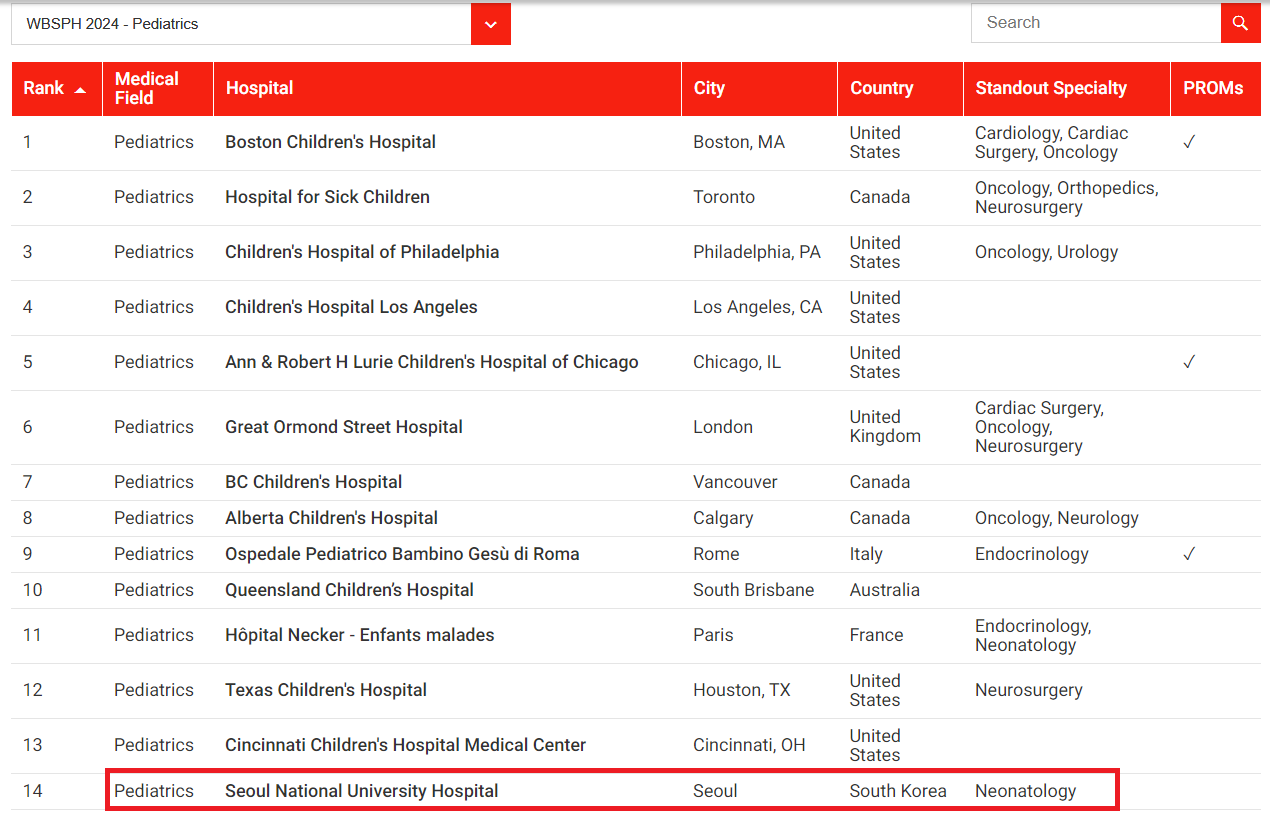
Task: Click the United Kingdom country cell
Action: (885, 427)
